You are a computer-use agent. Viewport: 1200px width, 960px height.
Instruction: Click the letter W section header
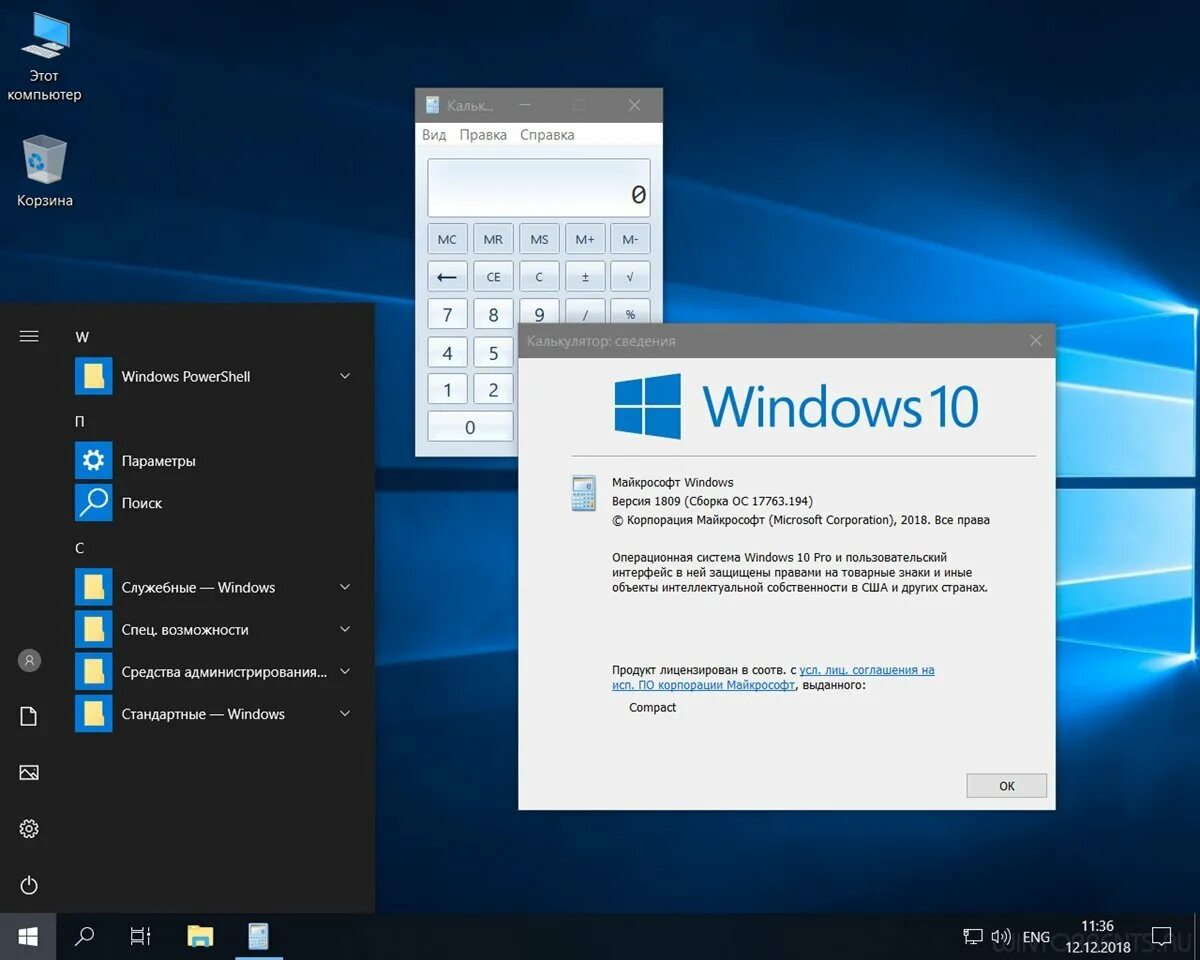tap(82, 337)
